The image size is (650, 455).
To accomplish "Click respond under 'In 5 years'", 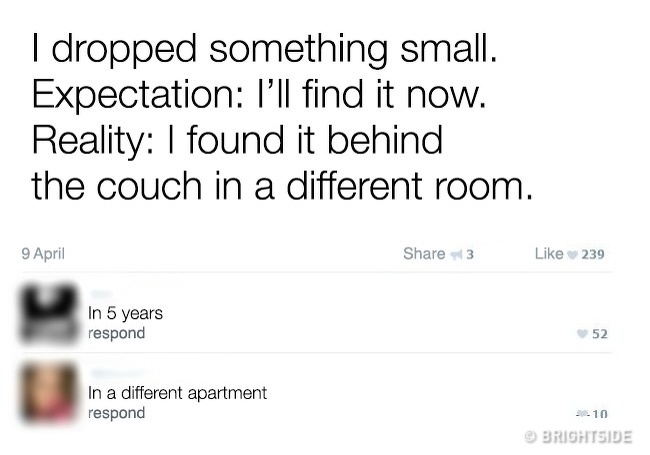I will [116, 333].
